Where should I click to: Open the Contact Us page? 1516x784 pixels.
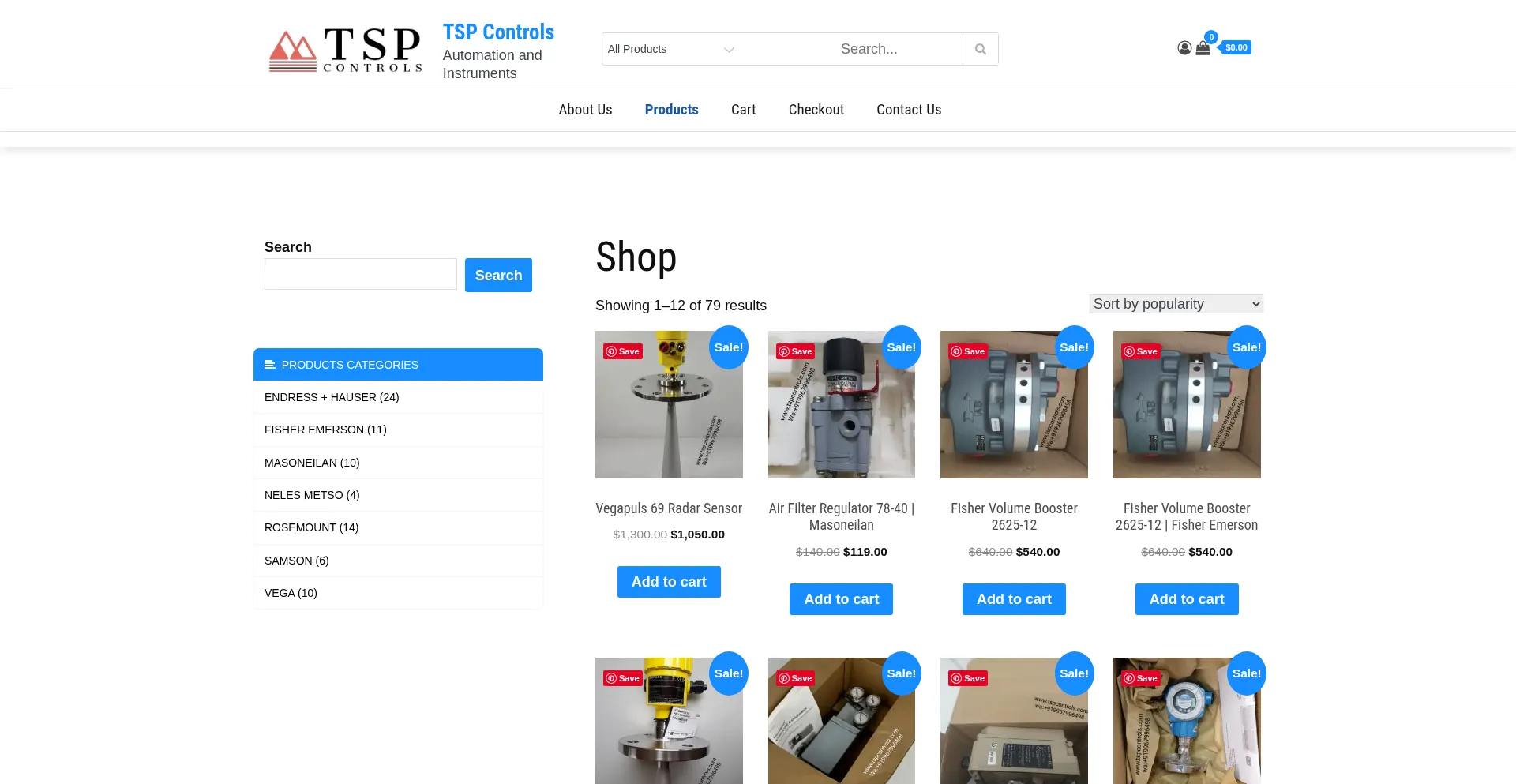909,110
